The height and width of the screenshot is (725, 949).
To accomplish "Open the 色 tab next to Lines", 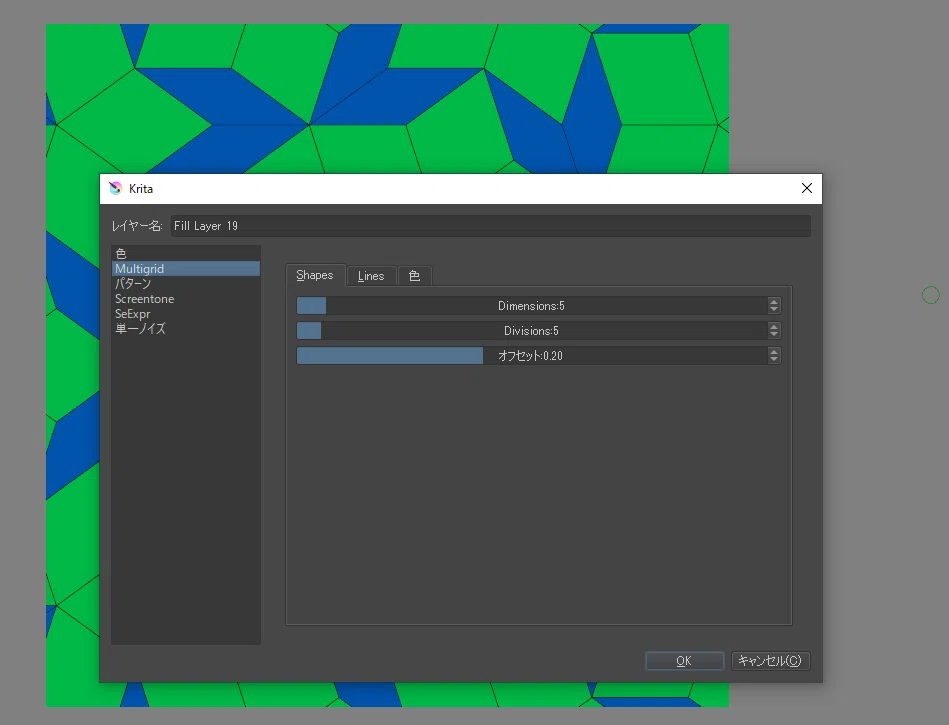I will pyautogui.click(x=415, y=276).
